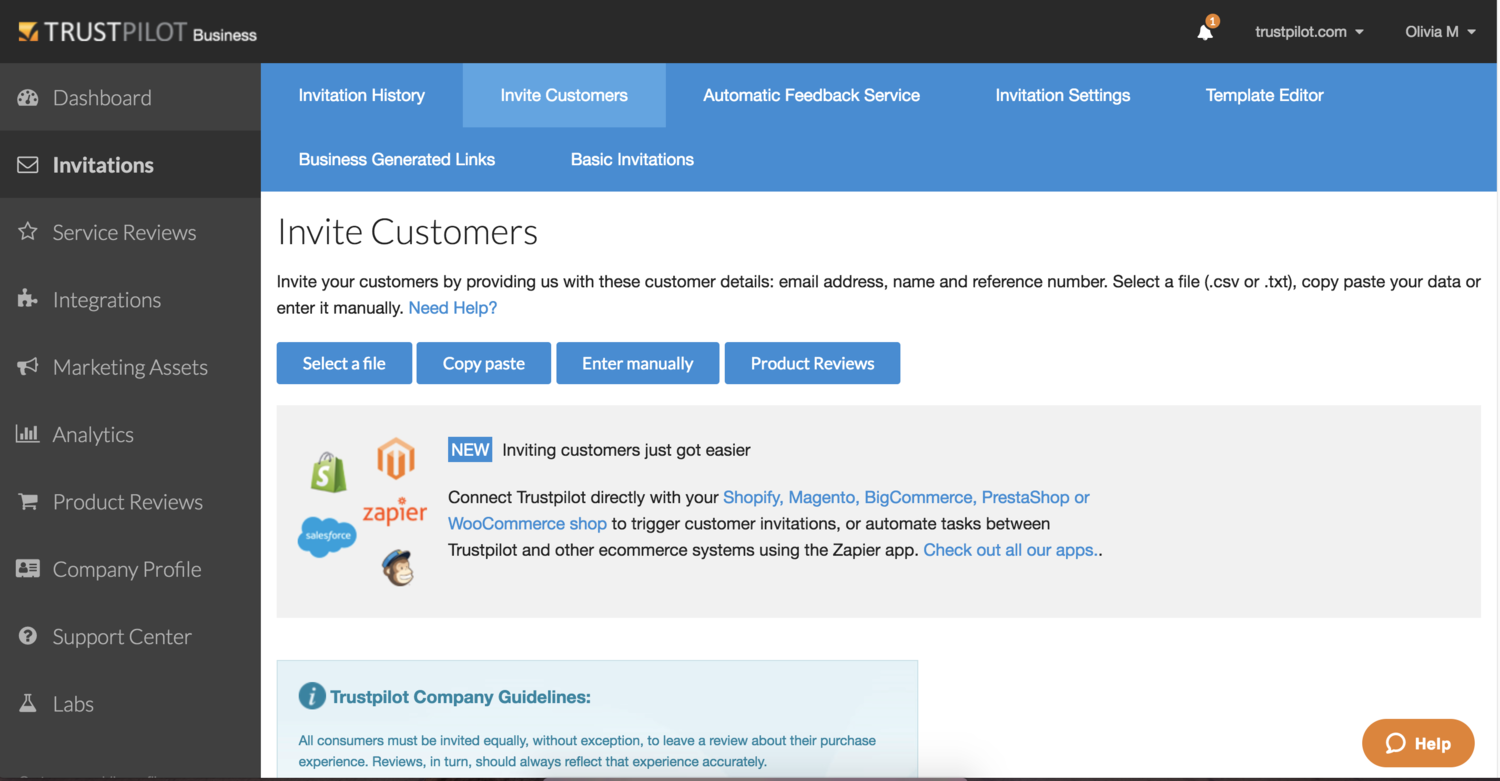Click the Dashboard gauge icon
This screenshot has width=1500, height=781.
click(28, 97)
